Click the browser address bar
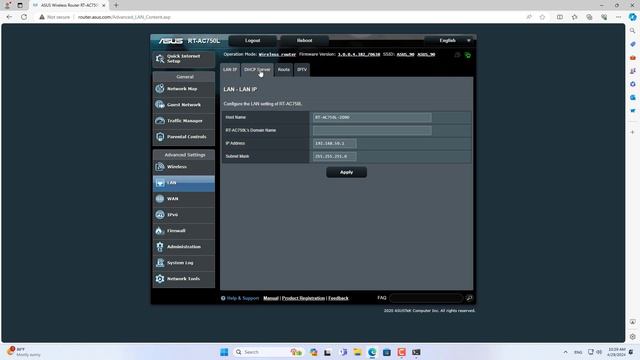The width and height of the screenshot is (640, 360). click(x=286, y=17)
